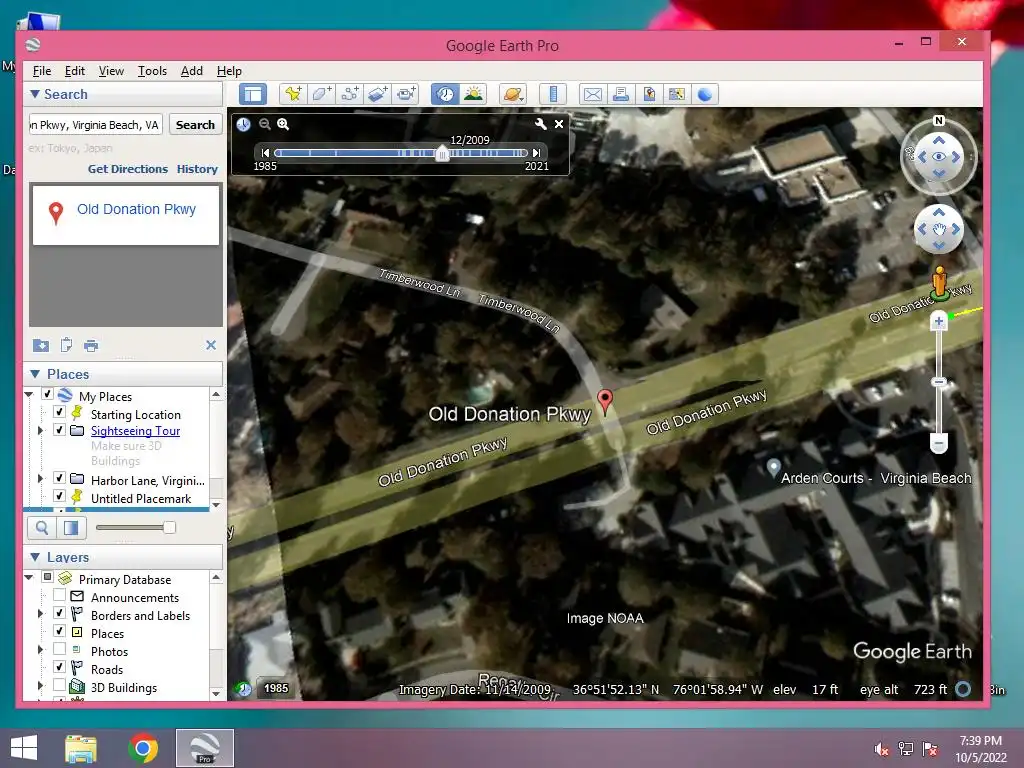
Task: Uncheck the Sightseeing Tour checkbox
Action: [x=59, y=430]
